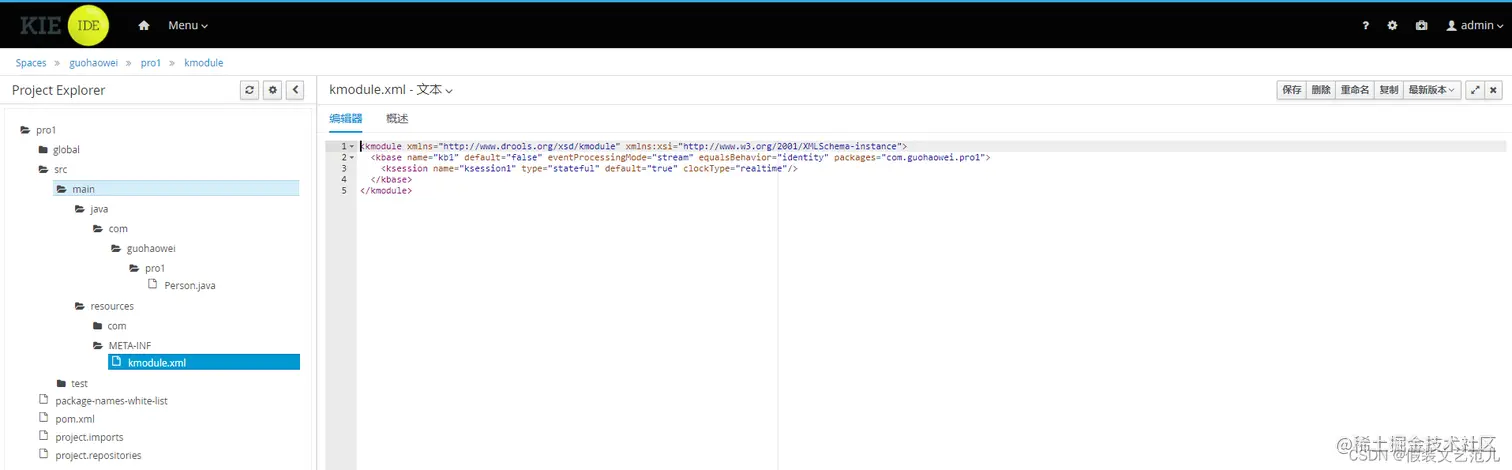Click the closing </kbase> line

click(x=391, y=180)
